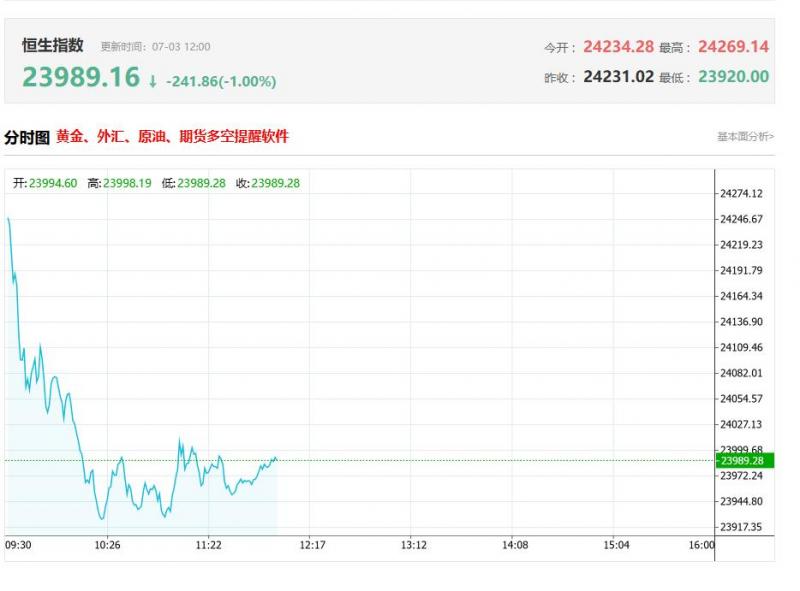Click the opening peak of the price line

point(8,219)
